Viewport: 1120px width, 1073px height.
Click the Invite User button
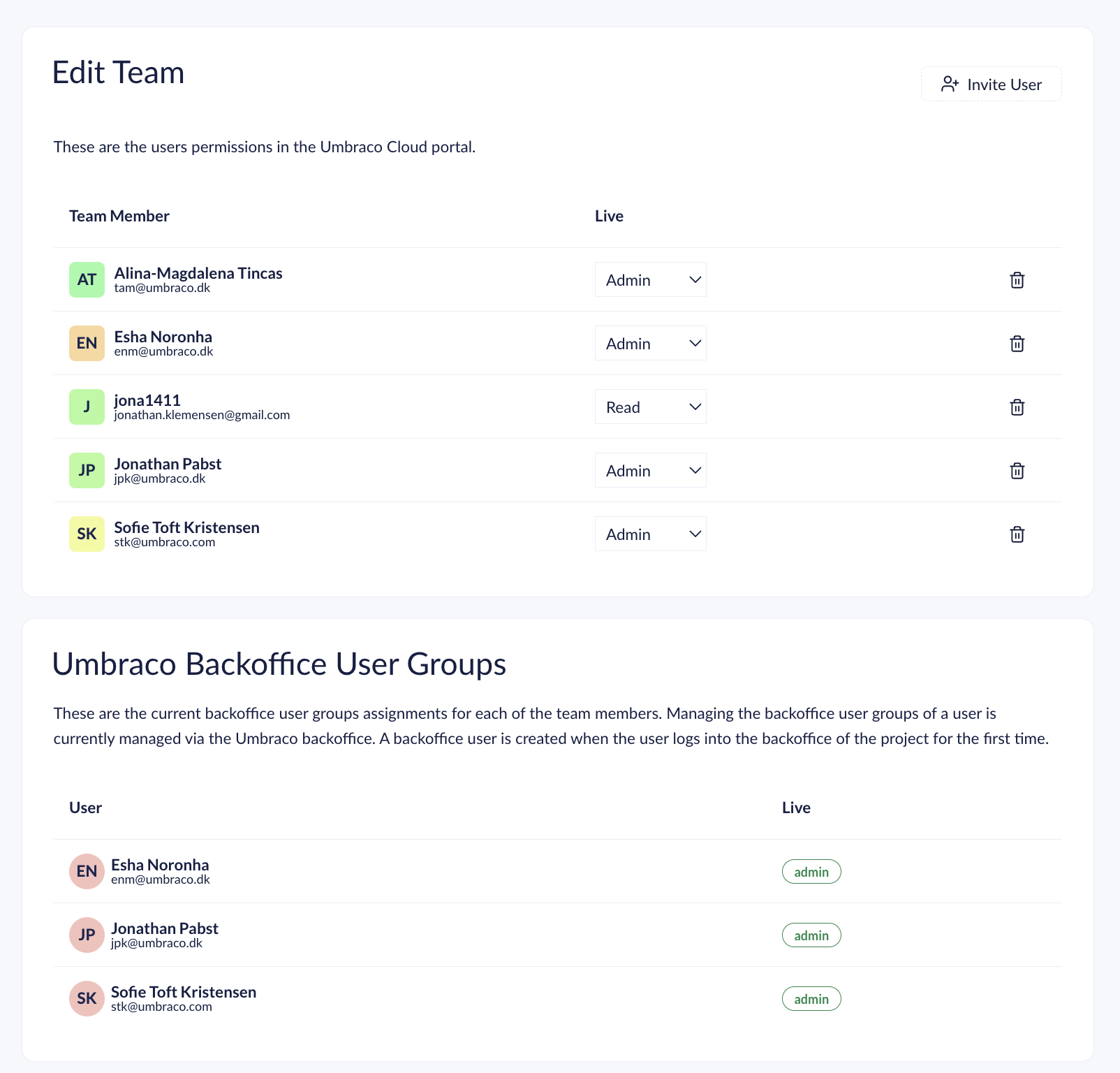point(991,85)
